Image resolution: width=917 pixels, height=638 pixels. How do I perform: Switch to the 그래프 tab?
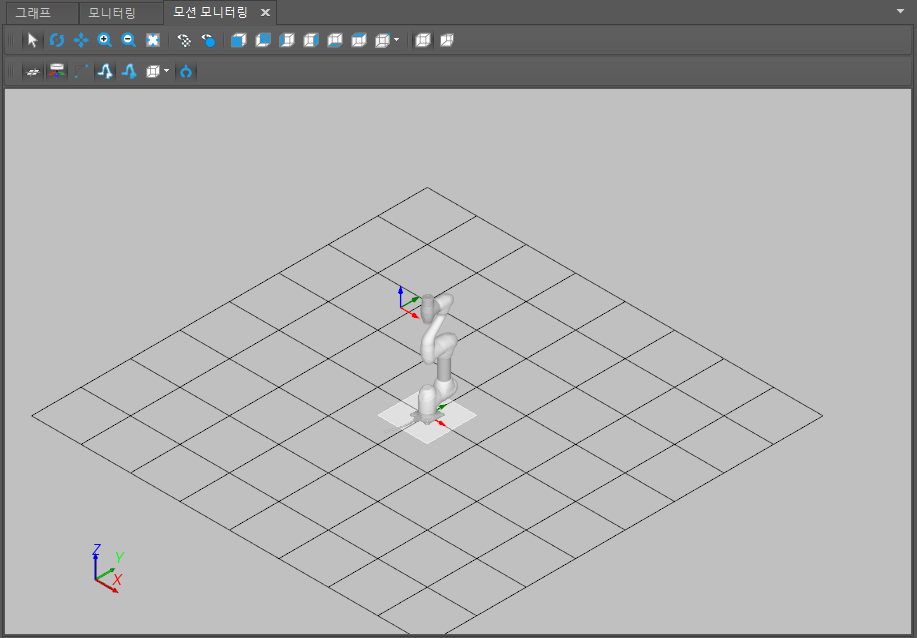tap(34, 13)
